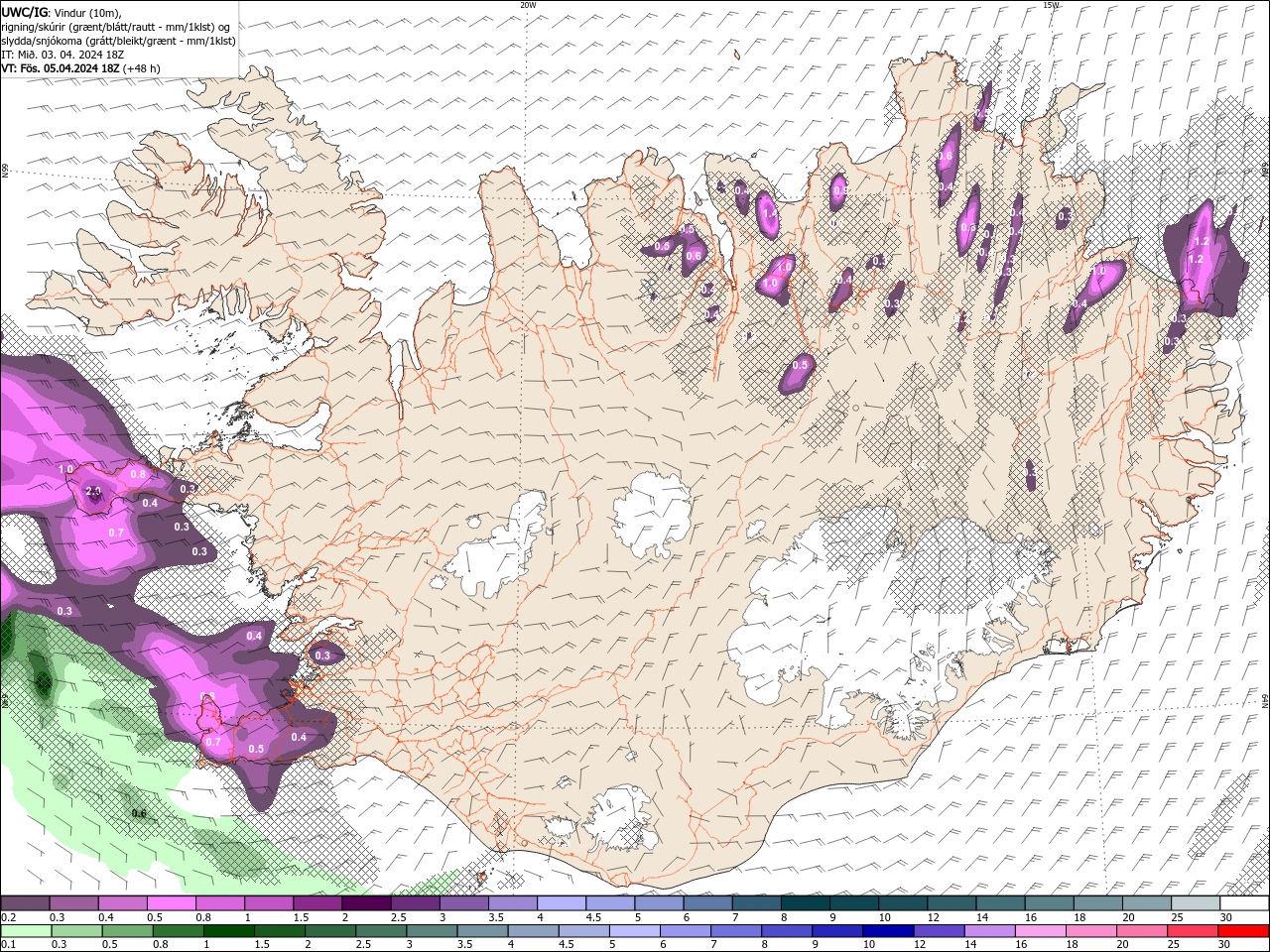This screenshot has width=1270, height=952.
Task: Select the dark navy 10 rain legend swatch
Action: (886, 931)
